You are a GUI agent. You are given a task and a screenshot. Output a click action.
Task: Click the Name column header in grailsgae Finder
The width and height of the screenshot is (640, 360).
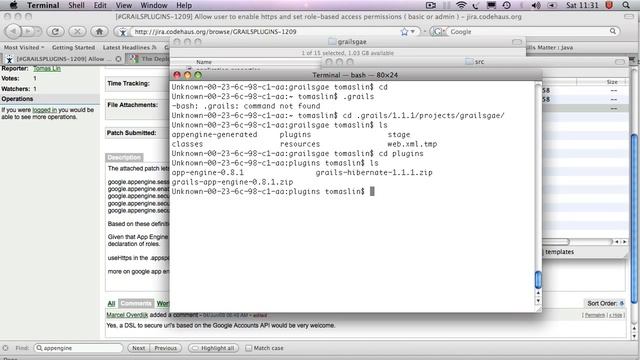coord(204,62)
